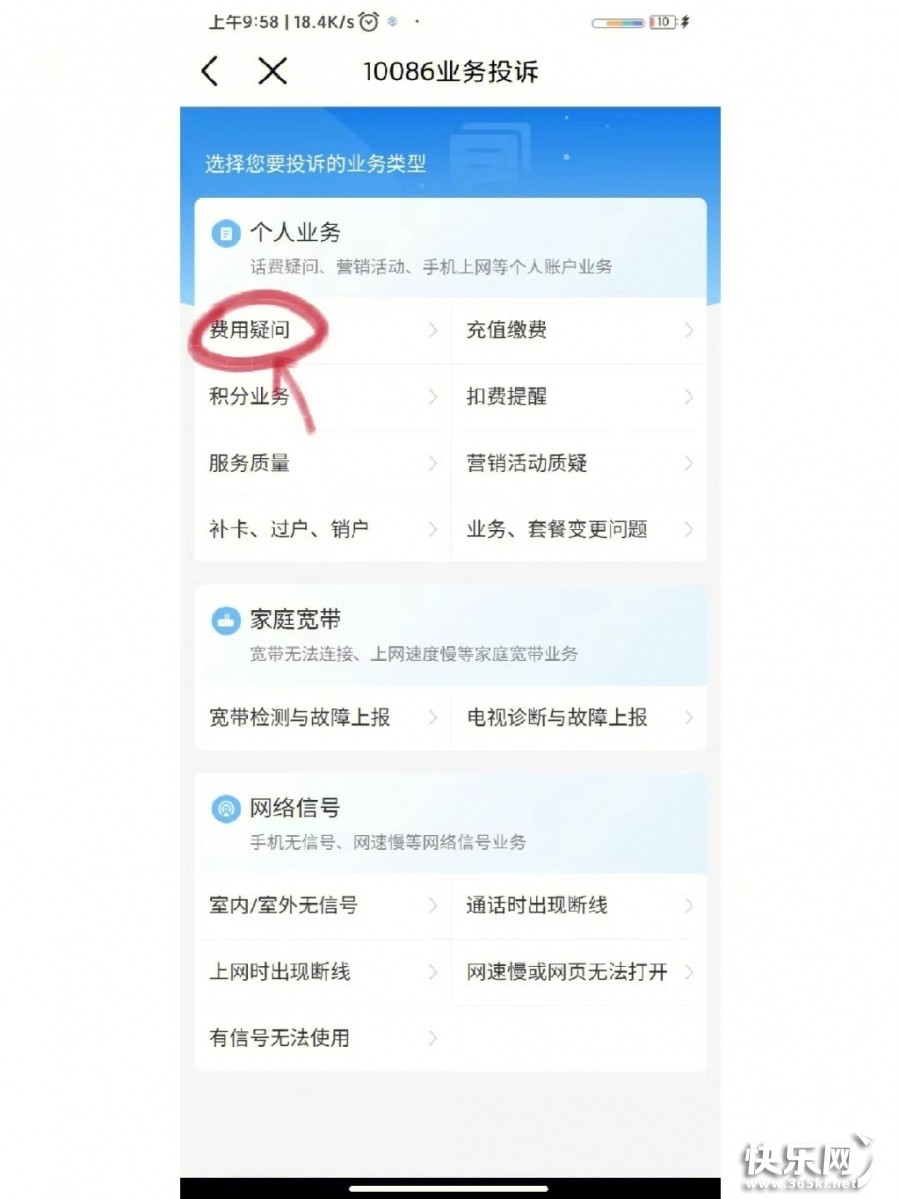Screen dimensions: 900x1199
Task: Expand chevron next to 营销活动质疑
Action: point(689,463)
